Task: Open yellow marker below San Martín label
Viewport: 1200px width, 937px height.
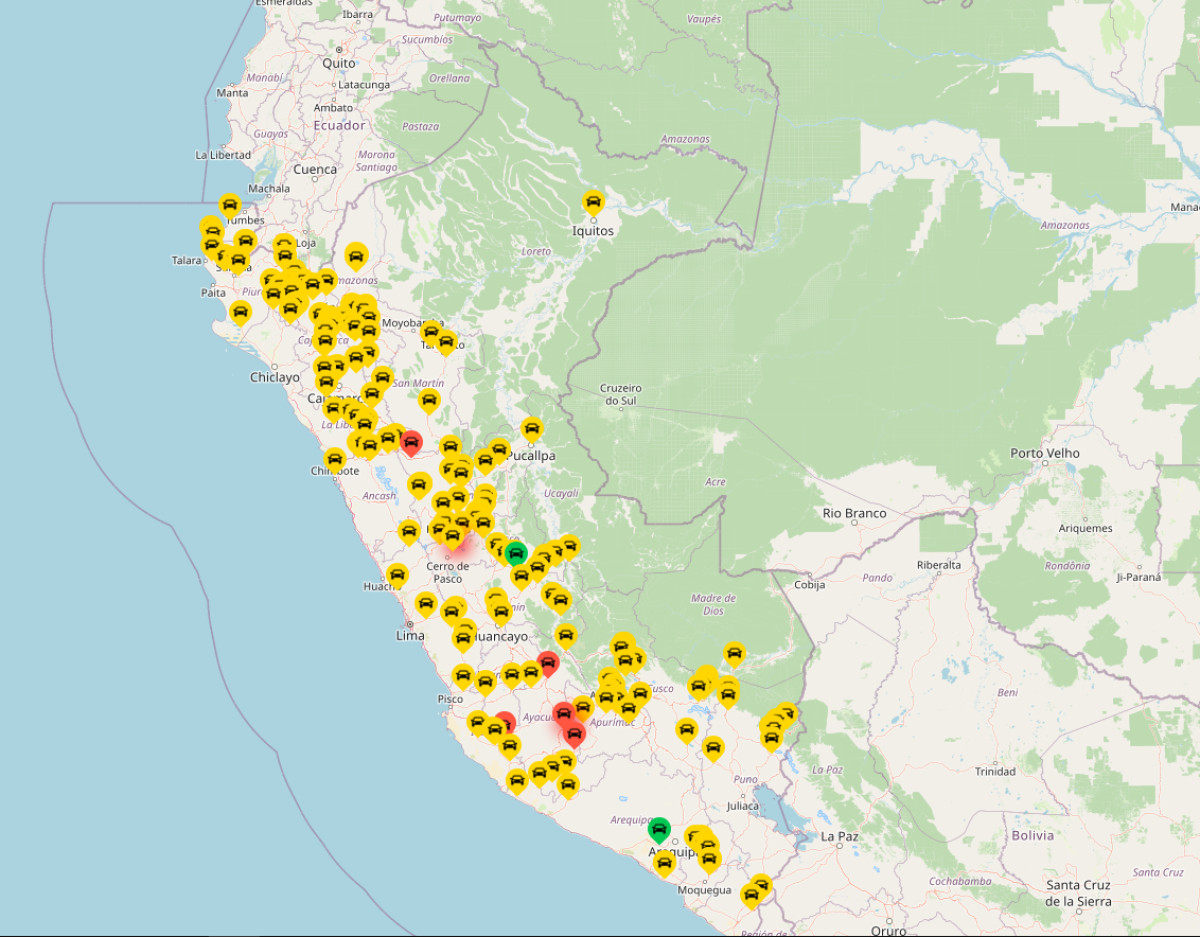Action: coord(429,401)
